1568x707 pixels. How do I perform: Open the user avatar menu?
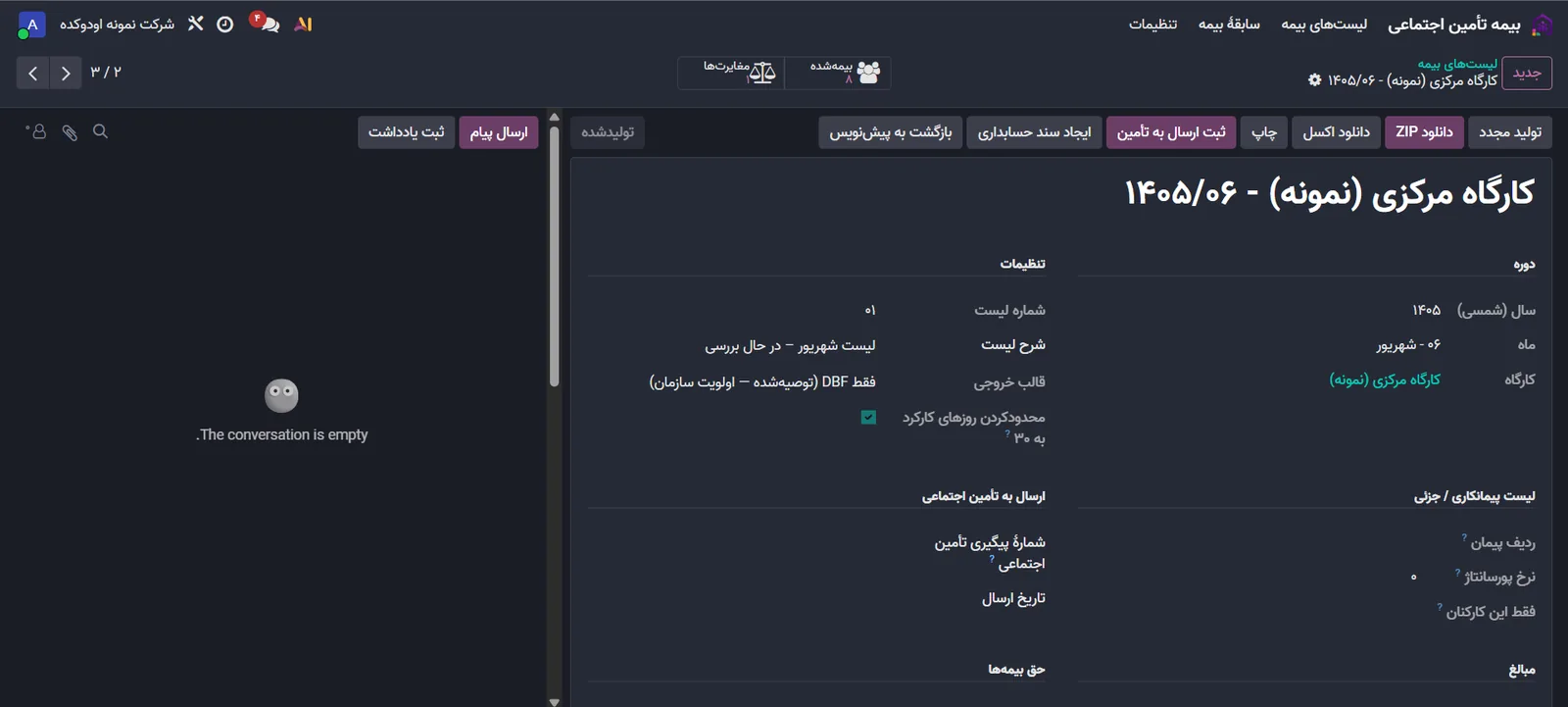click(x=31, y=25)
